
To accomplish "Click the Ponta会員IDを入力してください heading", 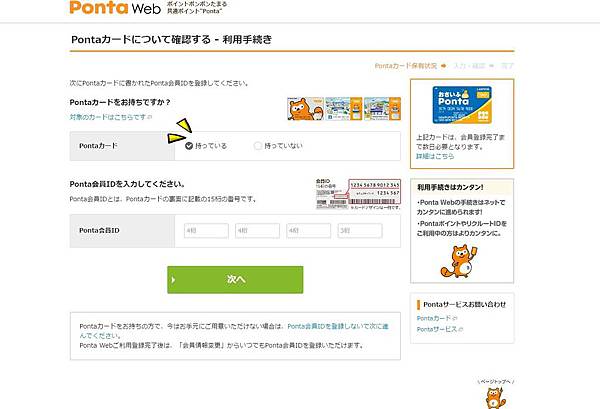I will [127, 184].
